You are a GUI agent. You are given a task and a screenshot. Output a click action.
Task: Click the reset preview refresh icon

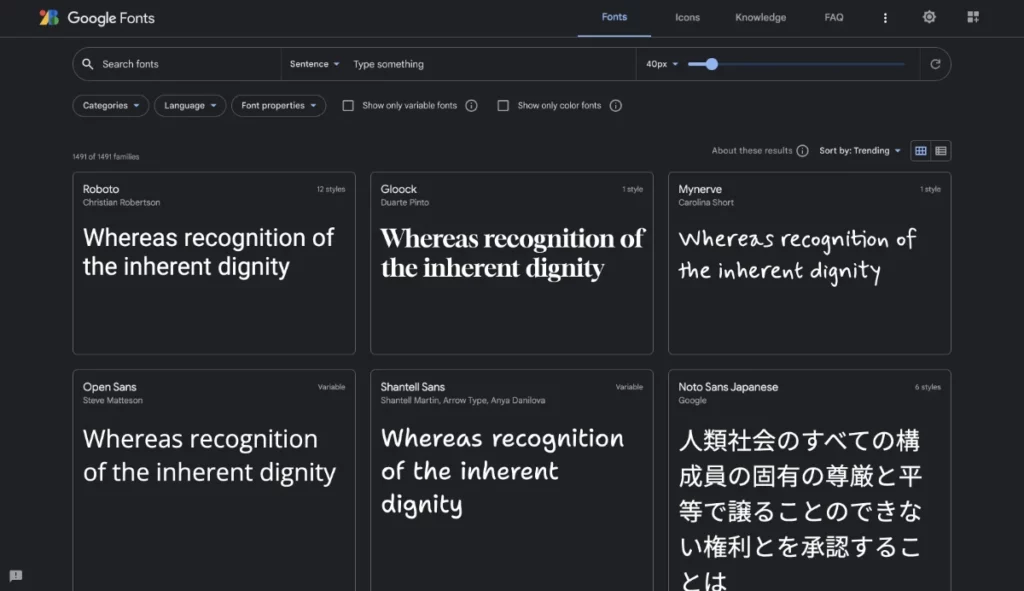[935, 64]
